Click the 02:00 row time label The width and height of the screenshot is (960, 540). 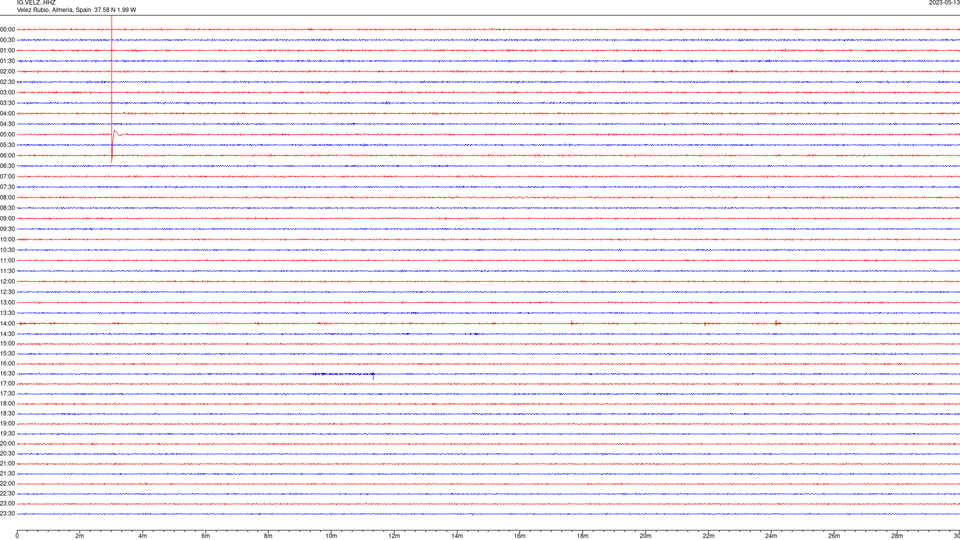tap(7, 71)
